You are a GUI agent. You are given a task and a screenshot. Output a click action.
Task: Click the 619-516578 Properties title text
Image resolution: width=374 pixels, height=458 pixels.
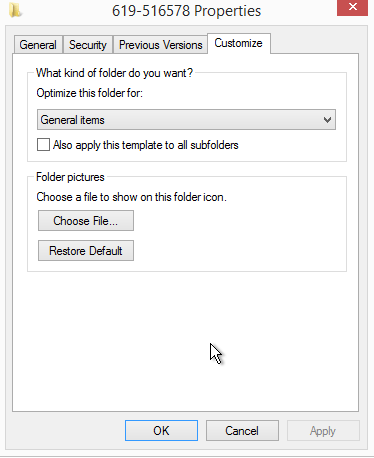(x=186, y=11)
